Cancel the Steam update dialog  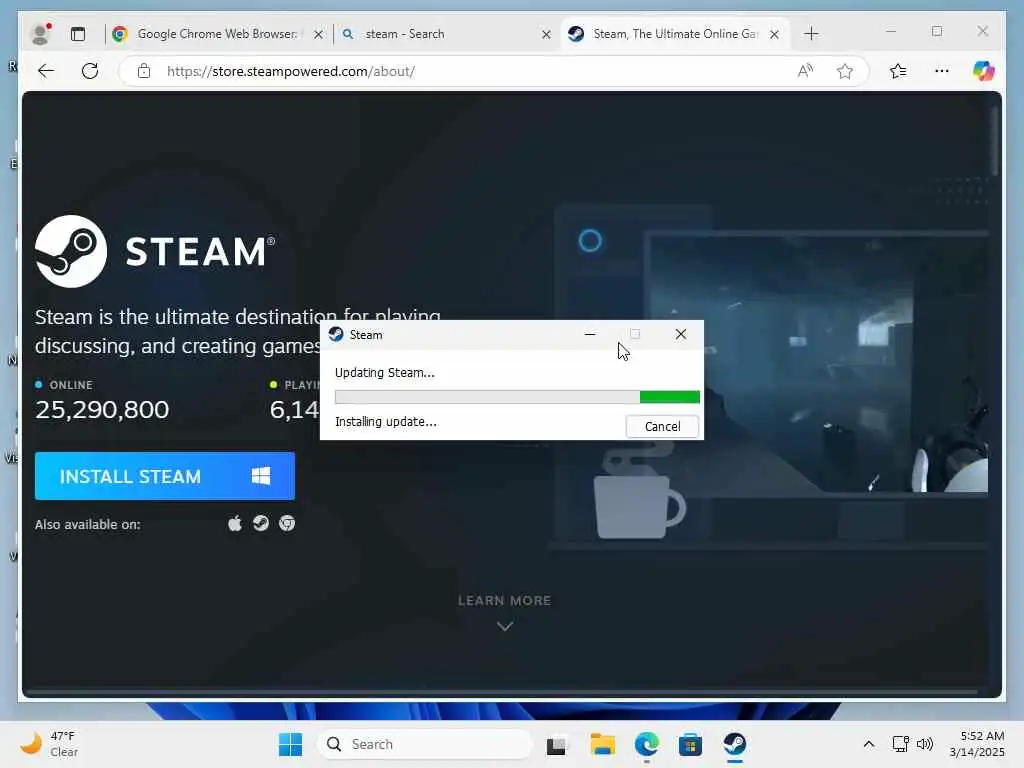click(662, 426)
